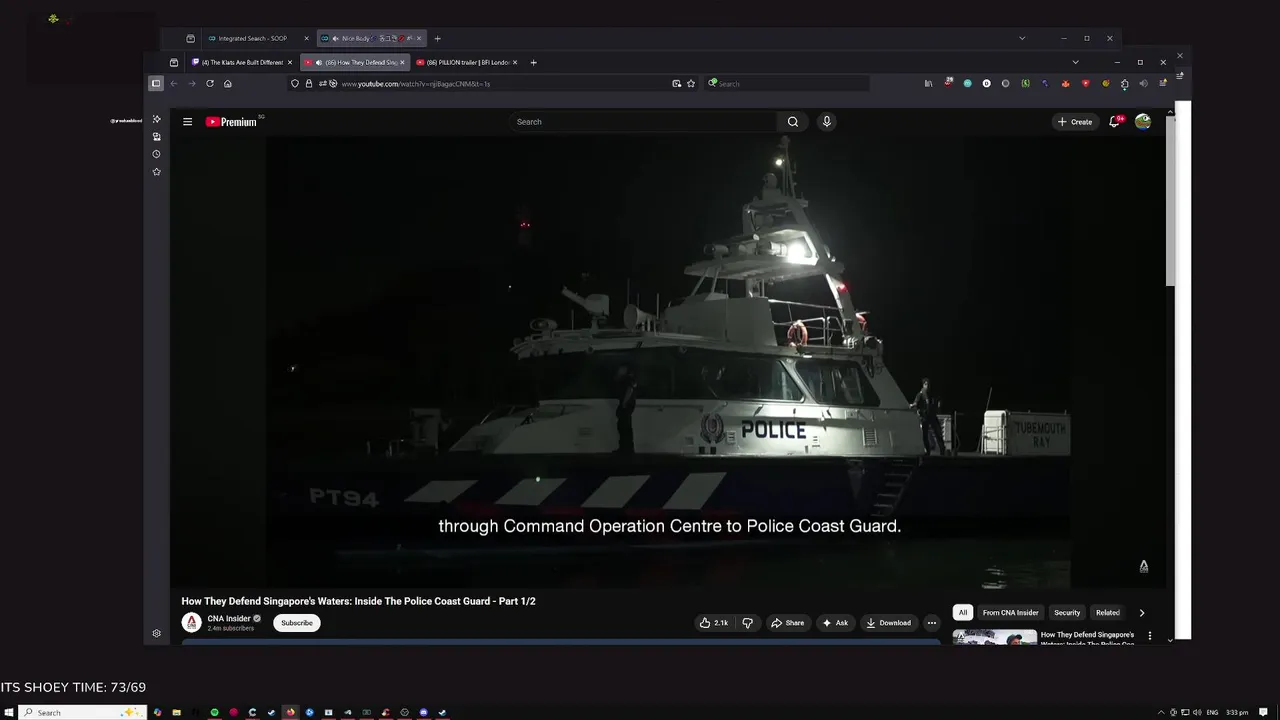Subscribe to CNA Insider
This screenshot has width=1280, height=720.
click(296, 623)
